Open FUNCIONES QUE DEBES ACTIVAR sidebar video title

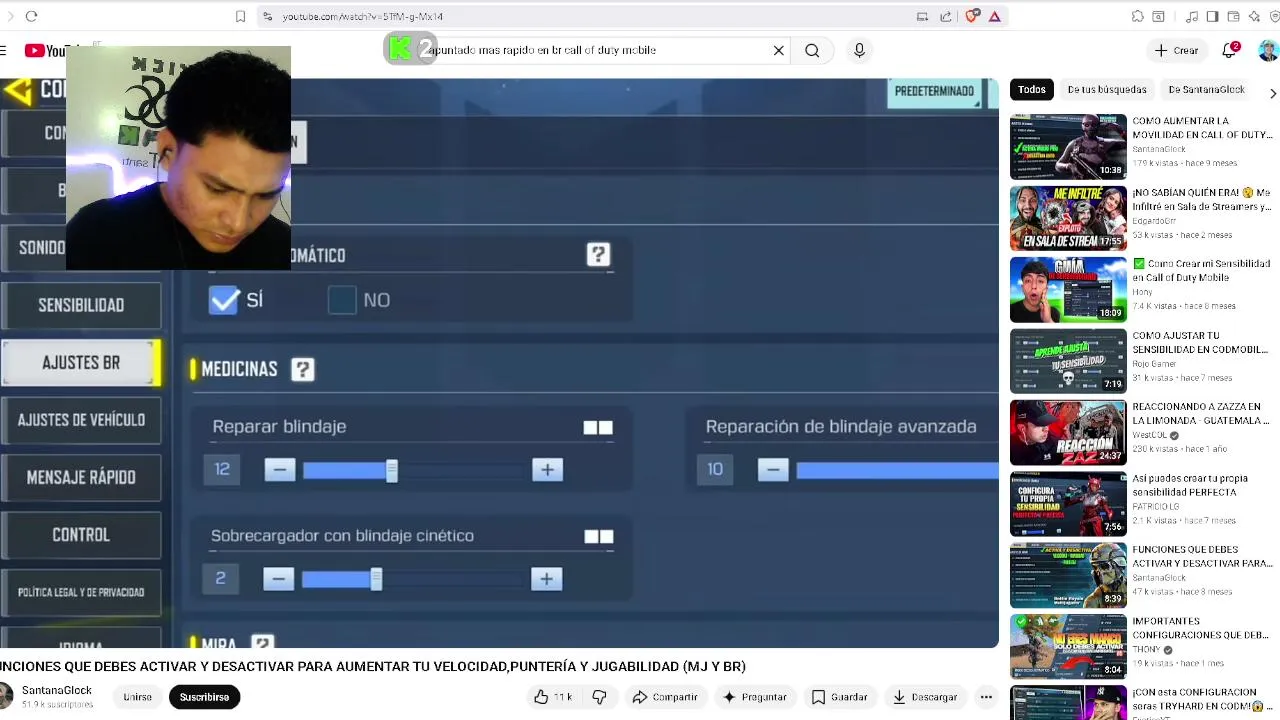pyautogui.click(x=1202, y=557)
